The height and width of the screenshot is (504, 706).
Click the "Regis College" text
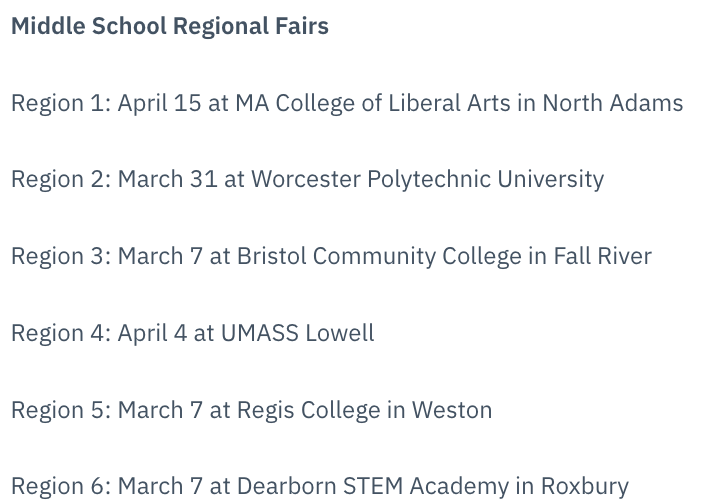[x=308, y=410]
